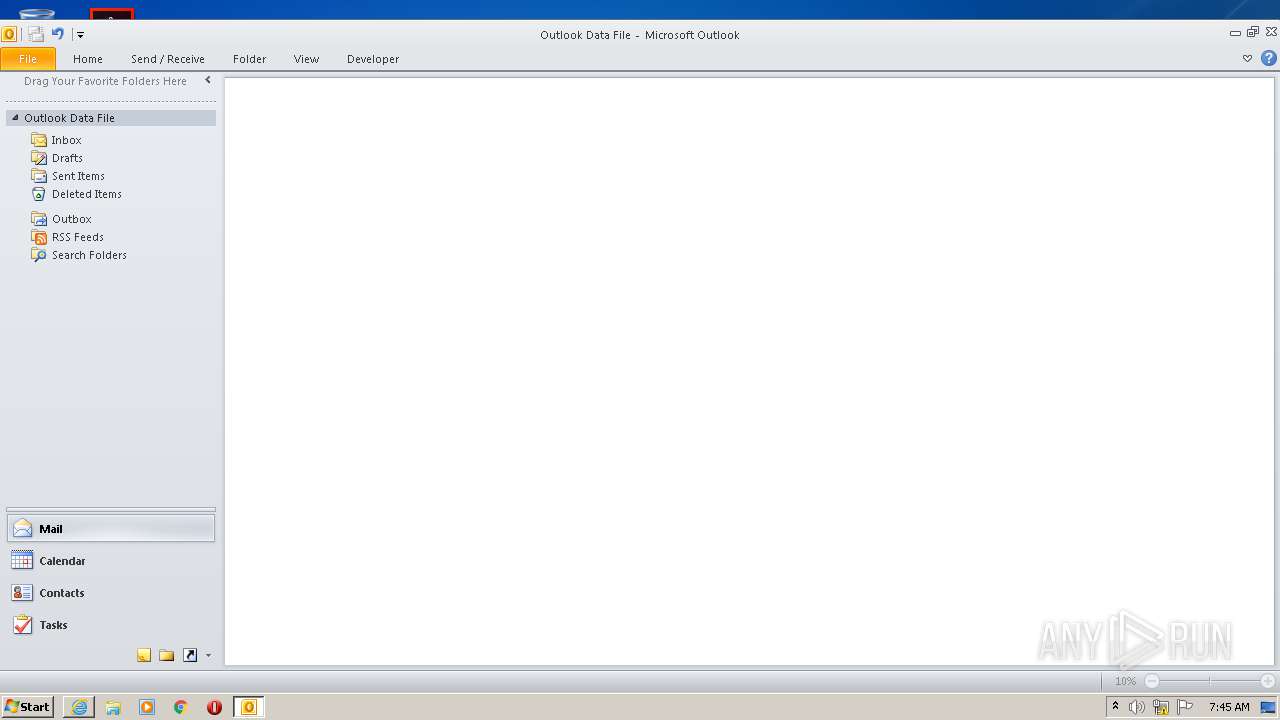Expand the ribbon with the chevron
The height and width of the screenshot is (720, 1280).
click(x=1247, y=59)
